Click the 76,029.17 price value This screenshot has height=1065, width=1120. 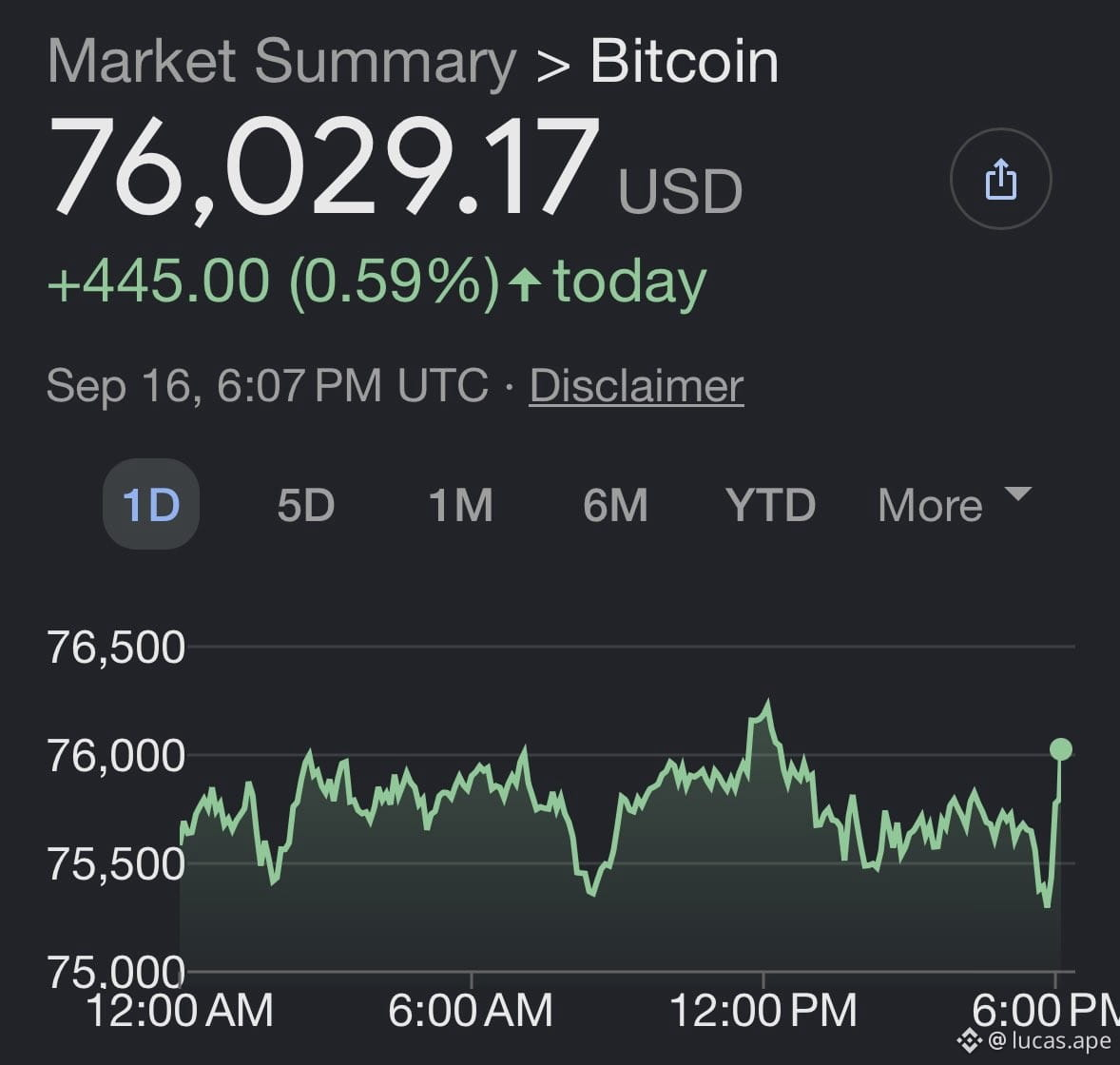(323, 165)
